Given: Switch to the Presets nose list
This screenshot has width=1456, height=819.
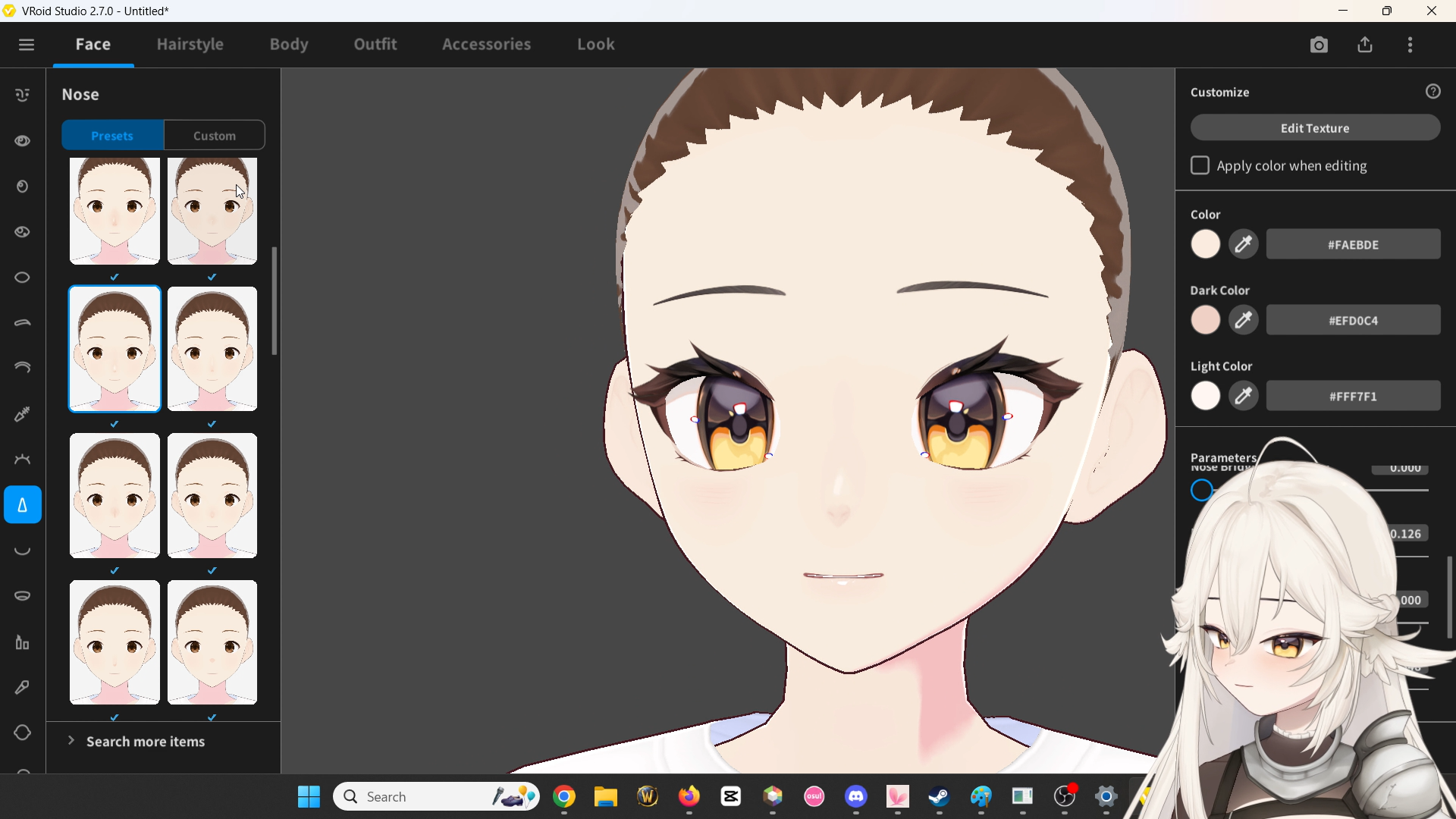Looking at the screenshot, I should point(112,136).
